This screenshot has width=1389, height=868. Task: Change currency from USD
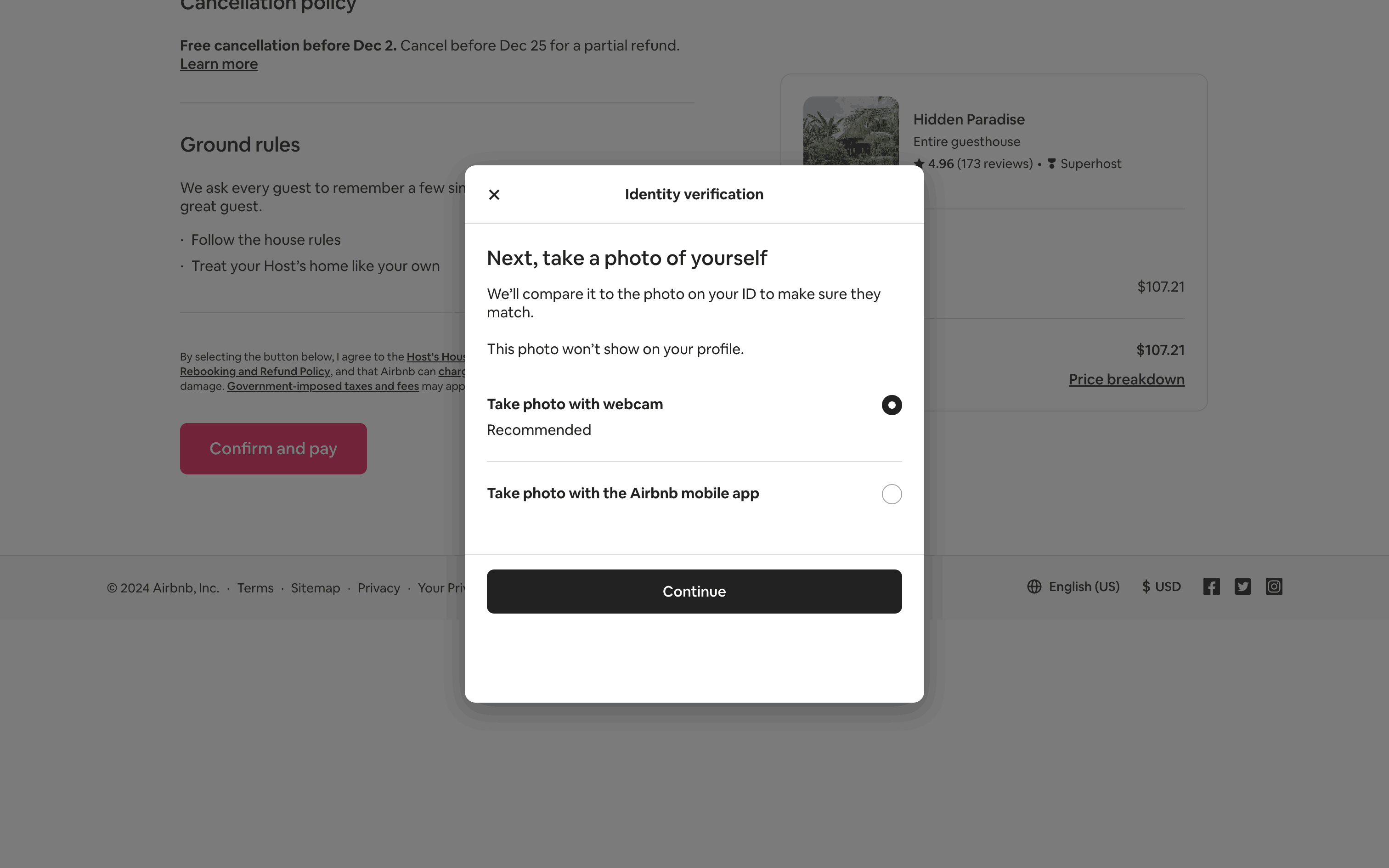1161,587
